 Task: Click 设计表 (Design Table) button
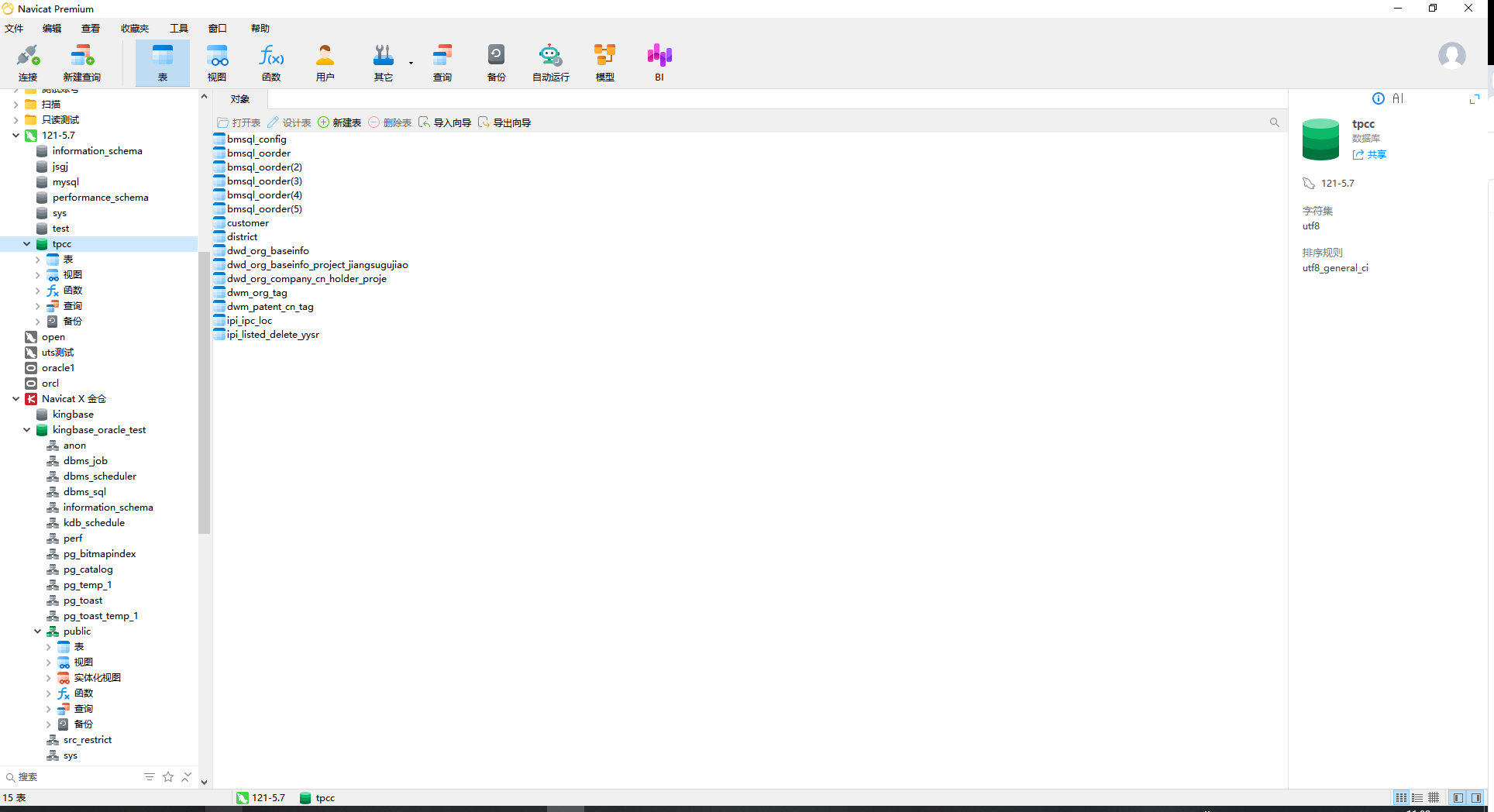[x=289, y=122]
